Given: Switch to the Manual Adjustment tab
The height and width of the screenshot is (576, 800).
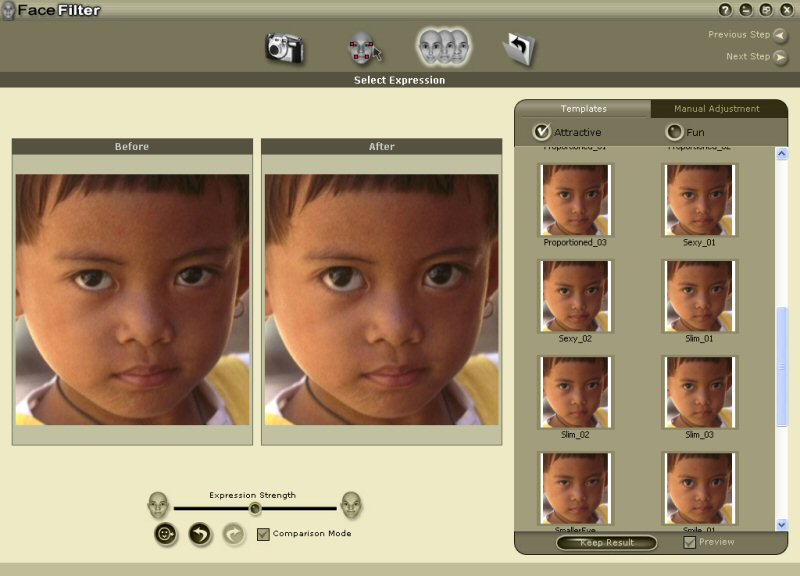Looking at the screenshot, I should [716, 108].
